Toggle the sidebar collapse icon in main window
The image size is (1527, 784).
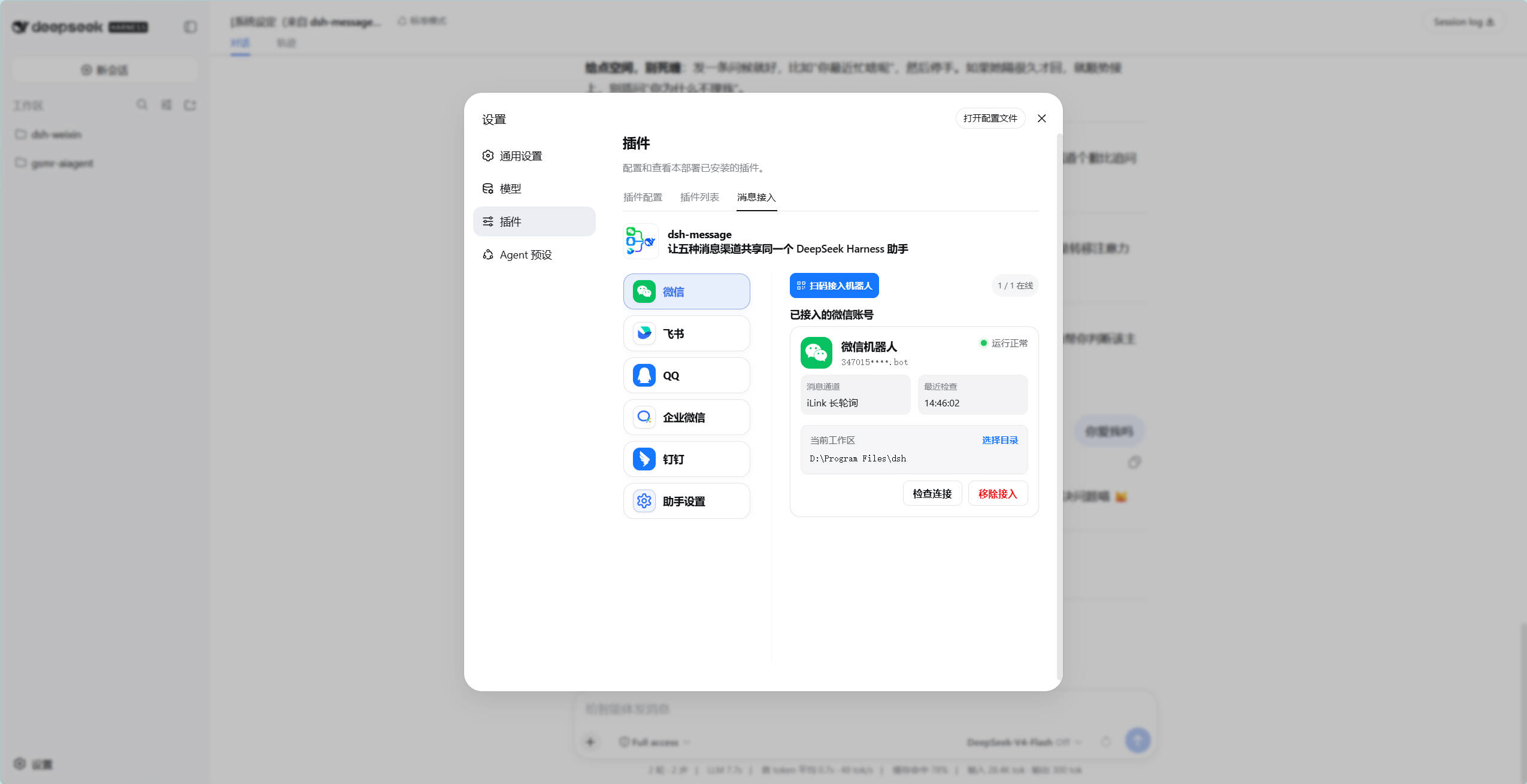point(190,27)
